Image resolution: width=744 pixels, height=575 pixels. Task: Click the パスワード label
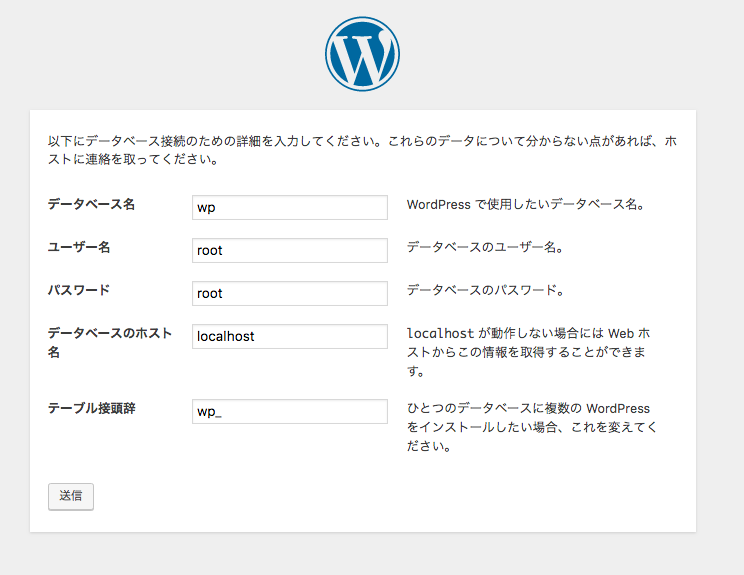point(79,290)
